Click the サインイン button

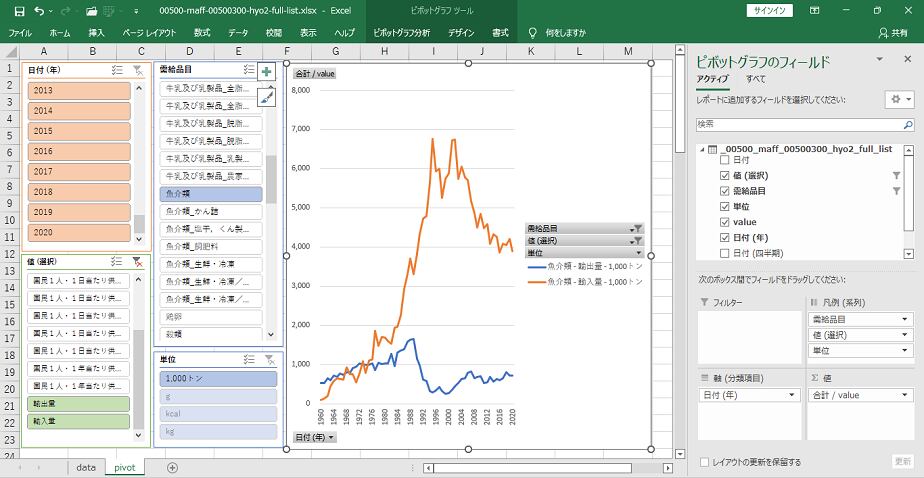click(x=770, y=10)
